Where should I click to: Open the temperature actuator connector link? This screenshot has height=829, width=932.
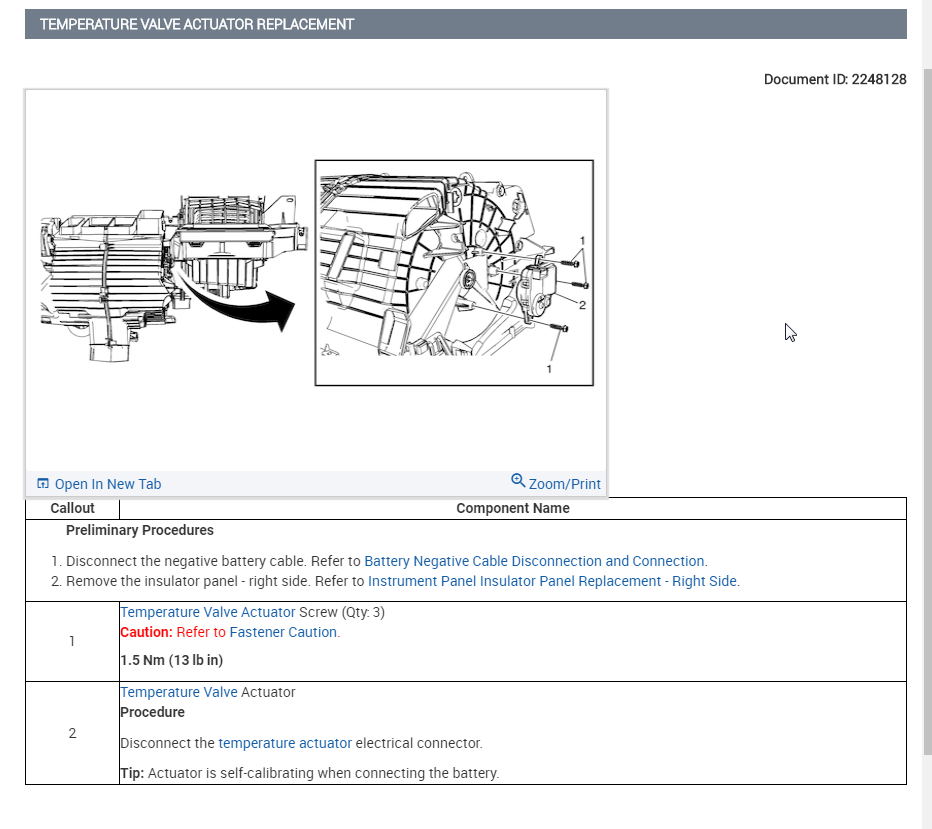[285, 743]
